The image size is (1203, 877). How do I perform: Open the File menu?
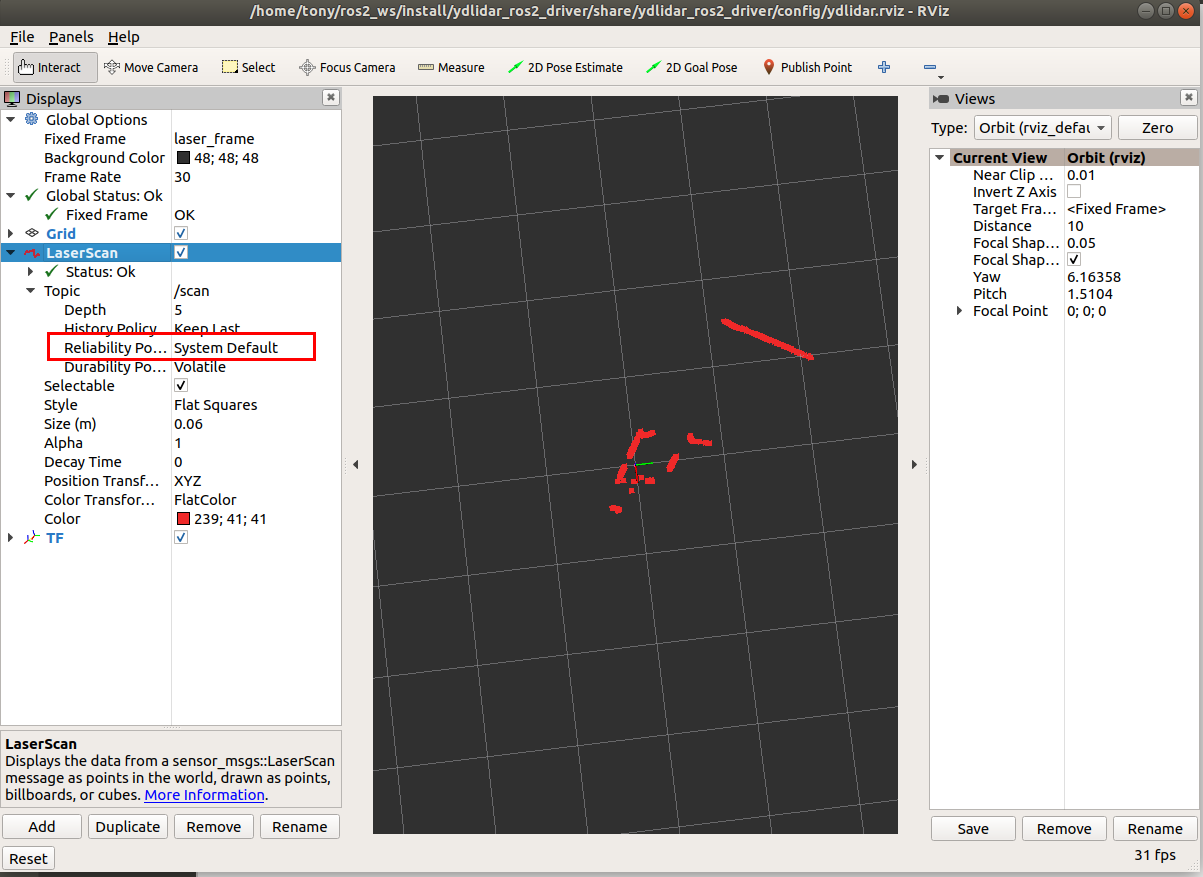(x=22, y=37)
